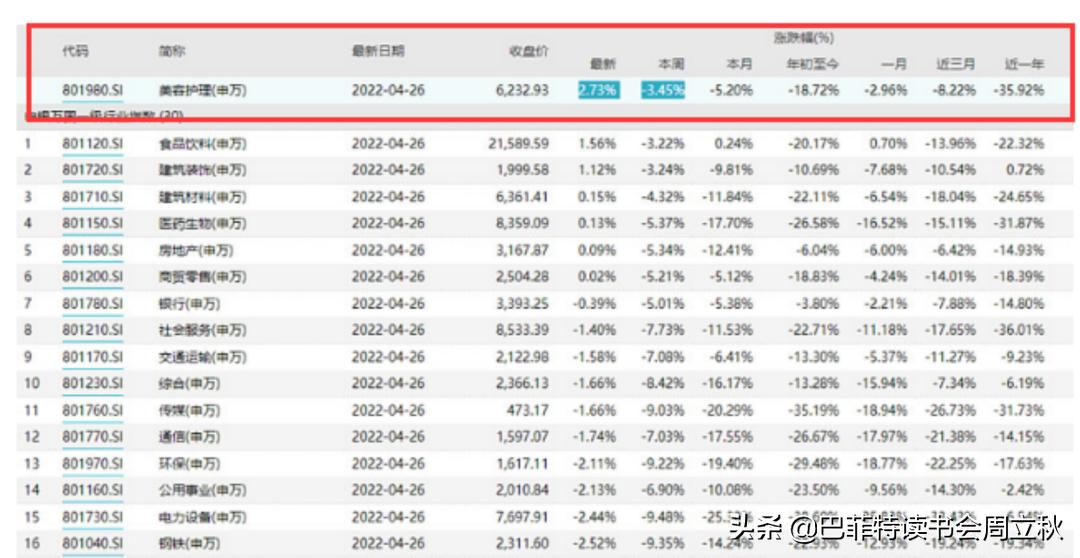Click the -35.92% one-year value
The height and width of the screenshot is (558, 1080).
tap(1019, 90)
